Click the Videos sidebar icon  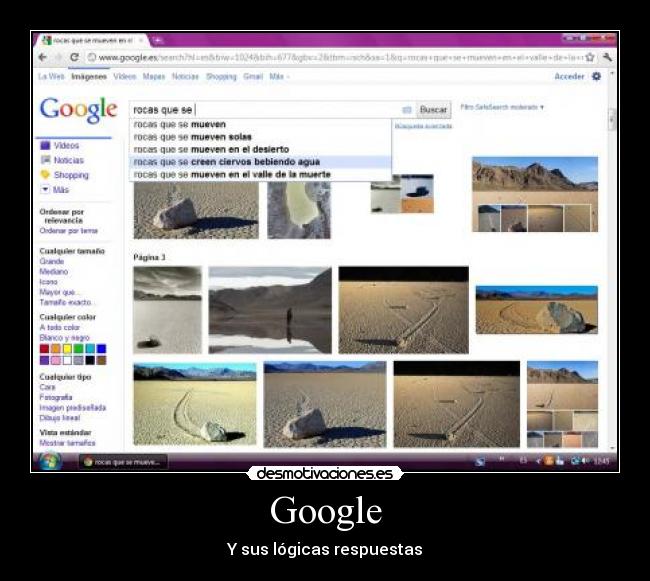(x=45, y=145)
